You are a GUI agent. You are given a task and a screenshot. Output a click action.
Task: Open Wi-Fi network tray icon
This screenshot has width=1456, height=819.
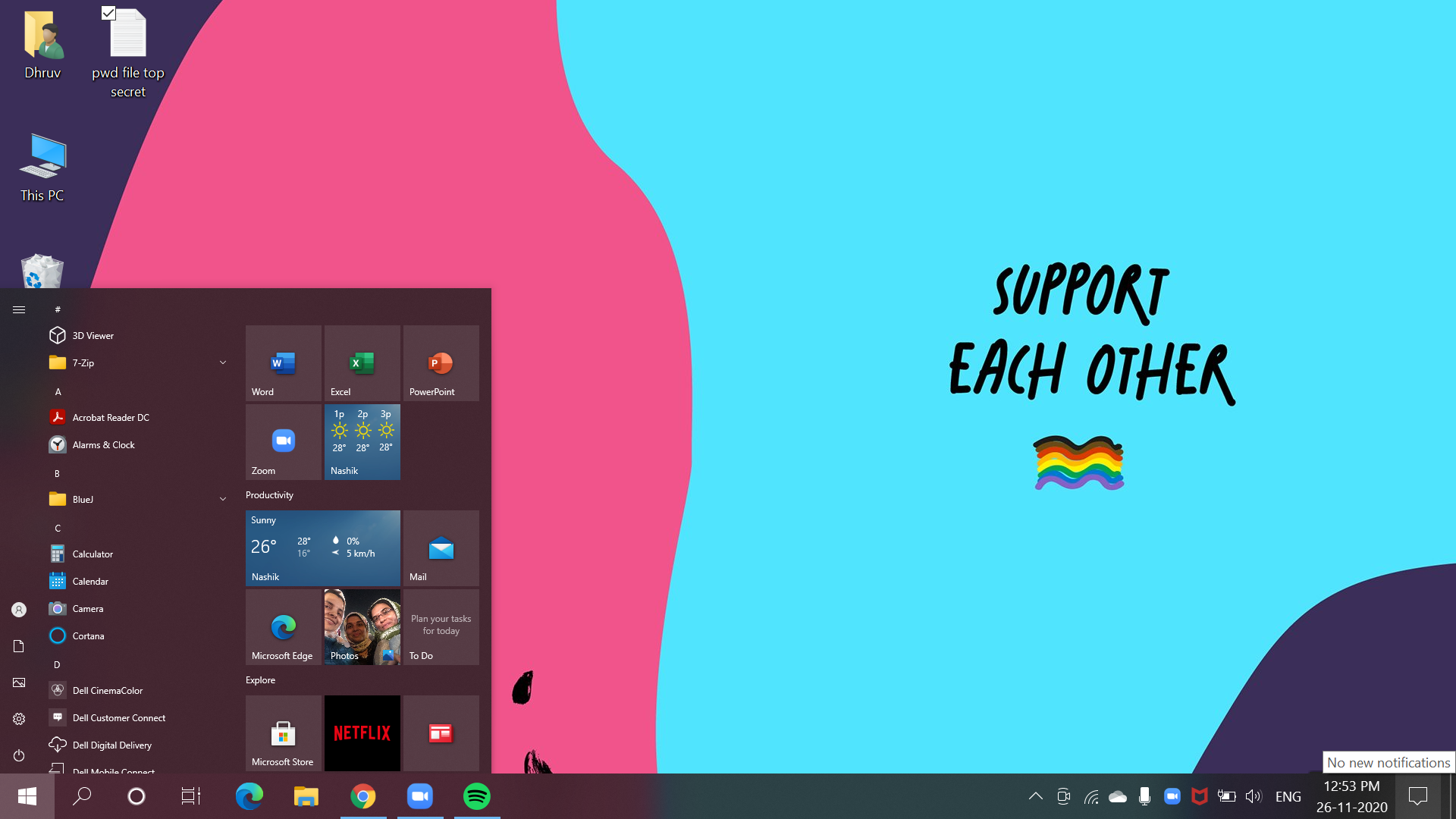(1091, 796)
